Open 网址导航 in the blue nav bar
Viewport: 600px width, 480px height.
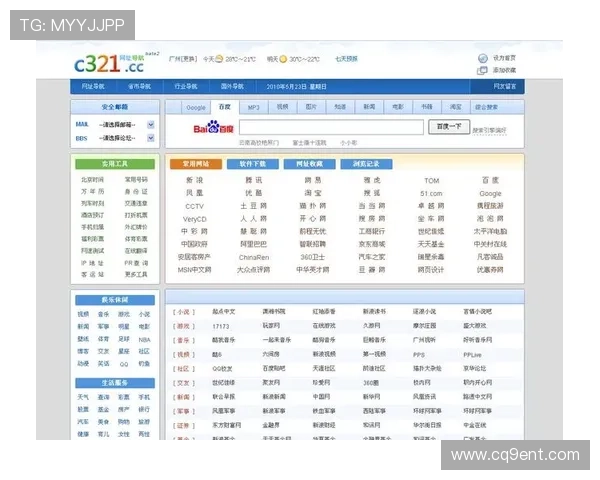93,87
